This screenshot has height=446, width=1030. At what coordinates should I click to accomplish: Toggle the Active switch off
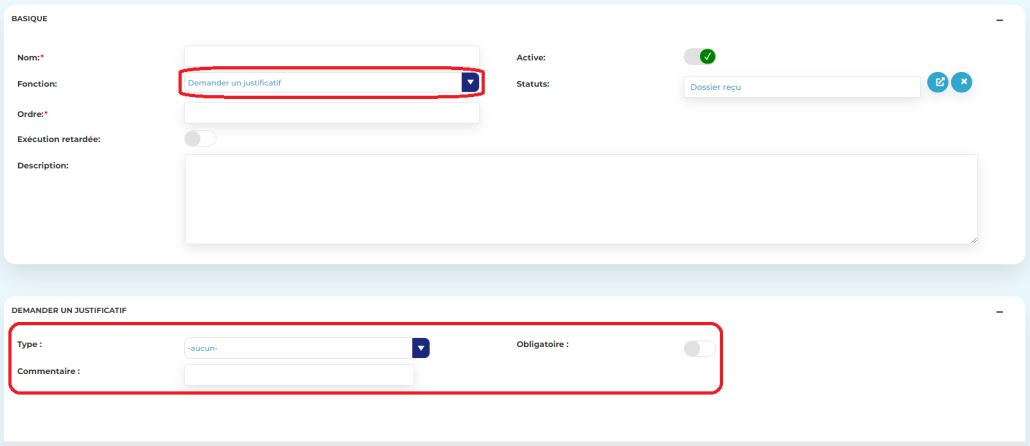coord(700,56)
